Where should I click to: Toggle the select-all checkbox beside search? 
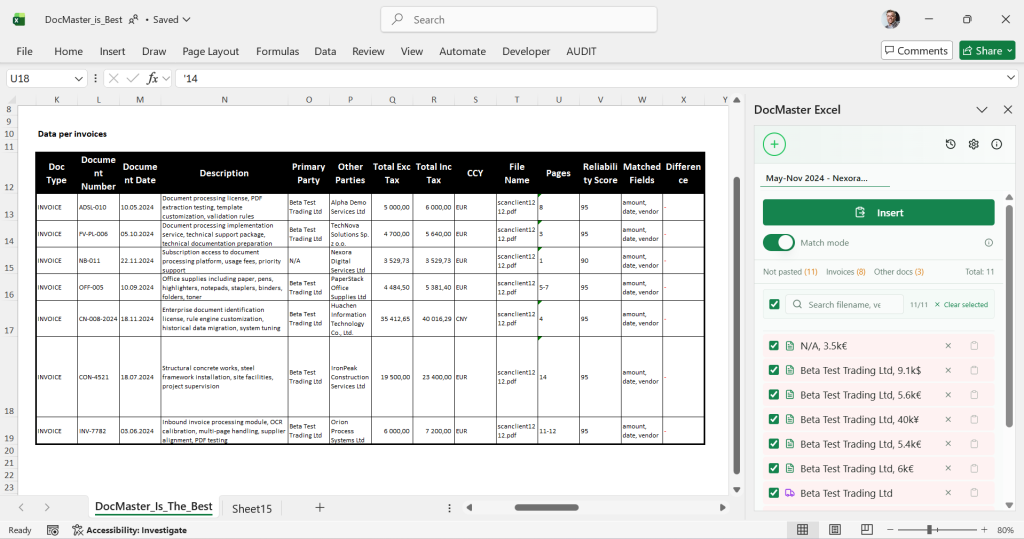click(x=775, y=304)
